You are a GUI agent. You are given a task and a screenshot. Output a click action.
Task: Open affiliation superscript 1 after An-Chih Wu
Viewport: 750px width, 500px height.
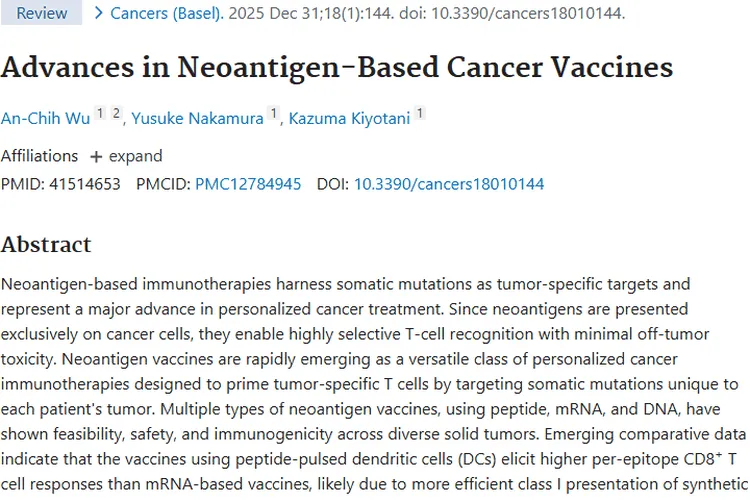point(100,114)
